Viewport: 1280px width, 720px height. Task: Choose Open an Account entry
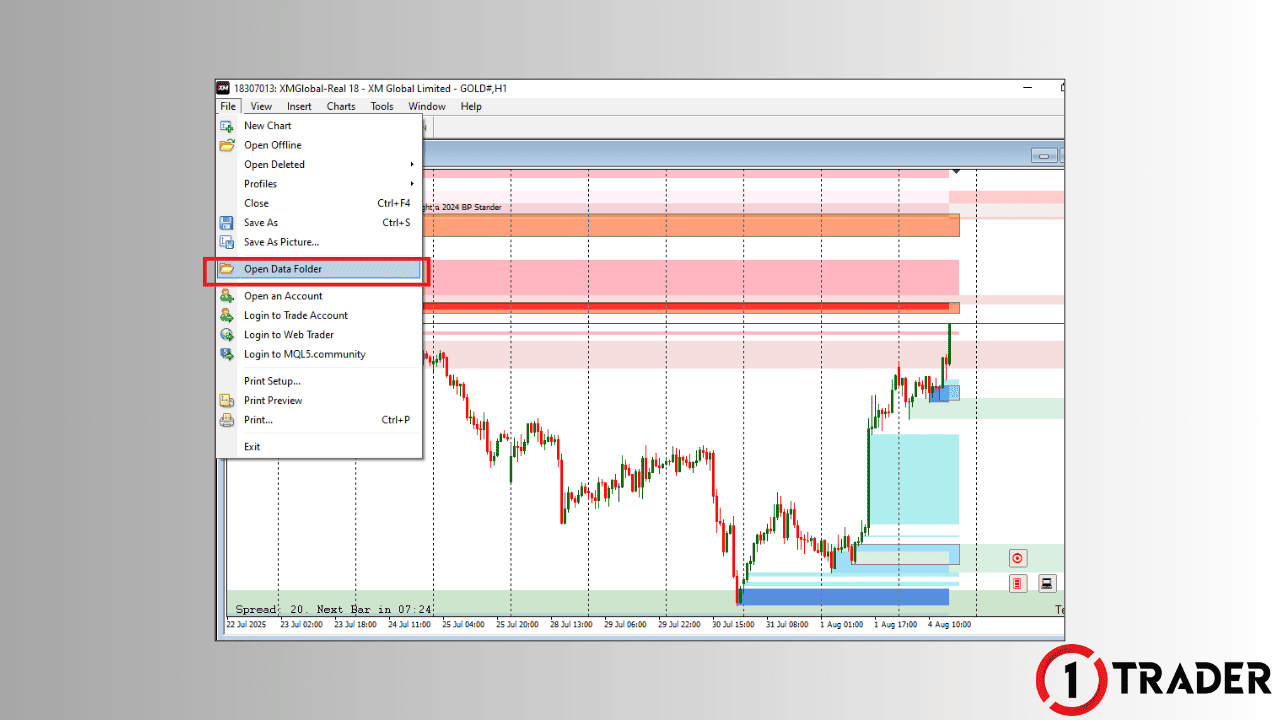[319, 296]
